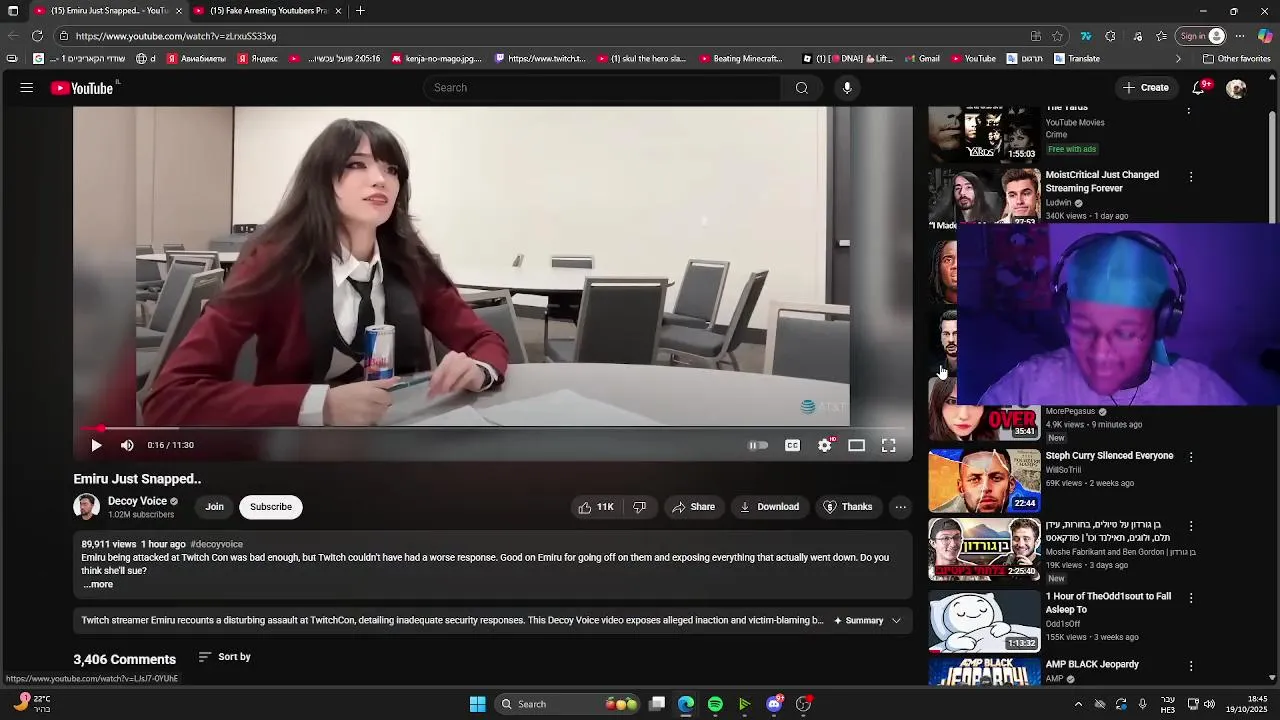Open a new browser tab plus button
Viewport: 1280px width, 720px height.
360,11
